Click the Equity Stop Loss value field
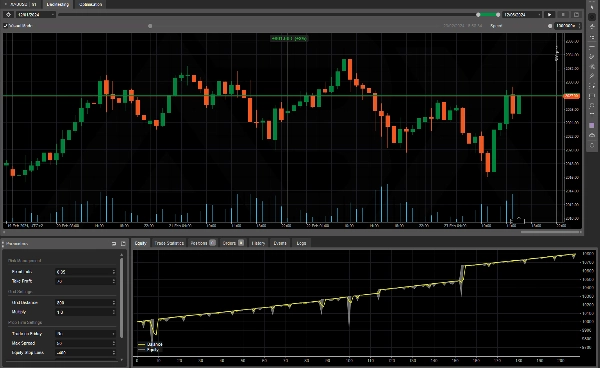This screenshot has width=600, height=368. tap(85, 353)
